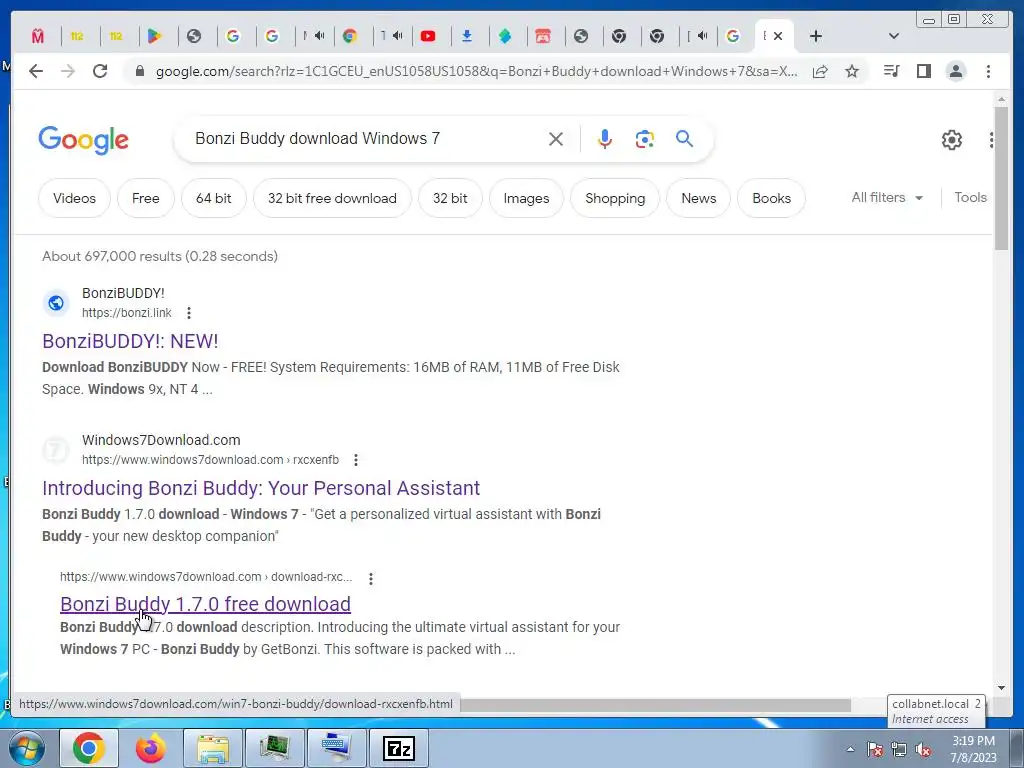Show hidden system tray icons

point(850,750)
